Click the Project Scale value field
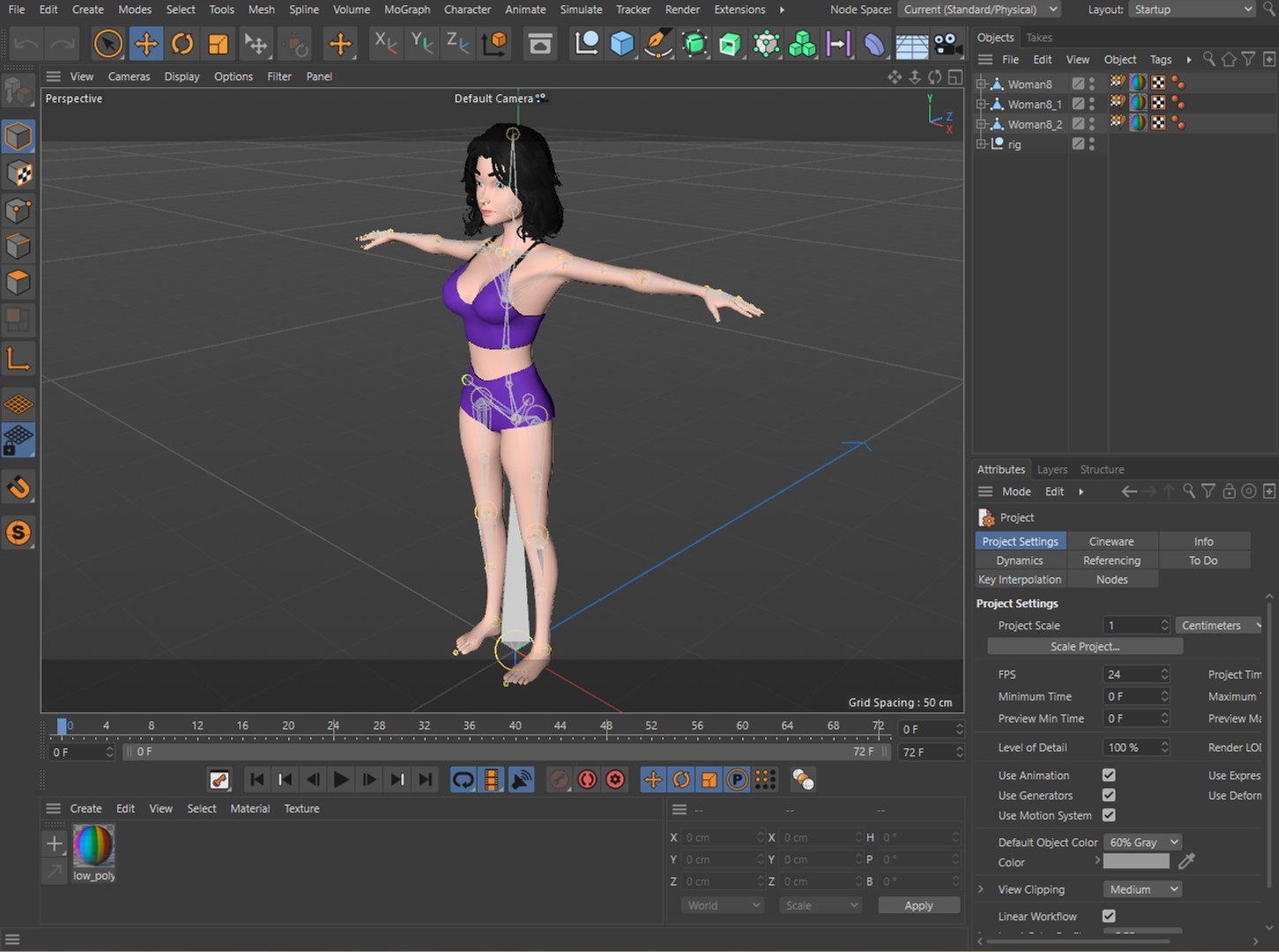This screenshot has height=952, width=1279. point(1131,625)
